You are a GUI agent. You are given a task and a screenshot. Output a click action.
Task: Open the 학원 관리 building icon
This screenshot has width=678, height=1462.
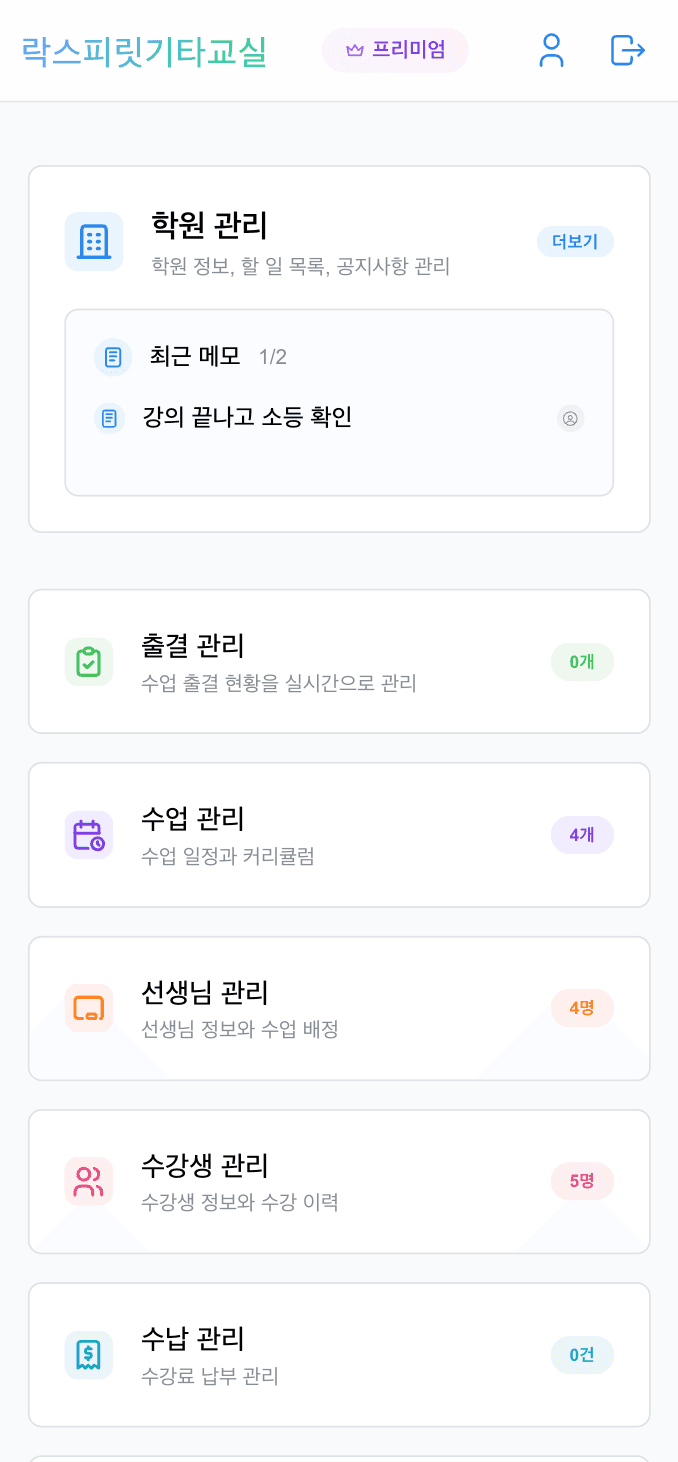[93, 240]
